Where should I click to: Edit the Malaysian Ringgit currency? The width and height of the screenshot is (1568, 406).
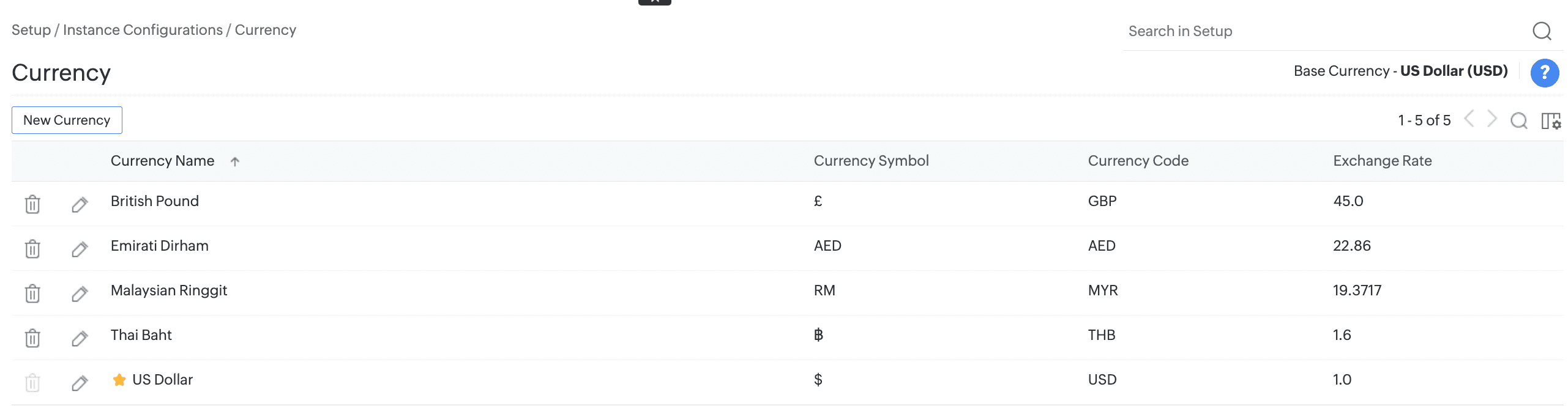[x=80, y=293]
